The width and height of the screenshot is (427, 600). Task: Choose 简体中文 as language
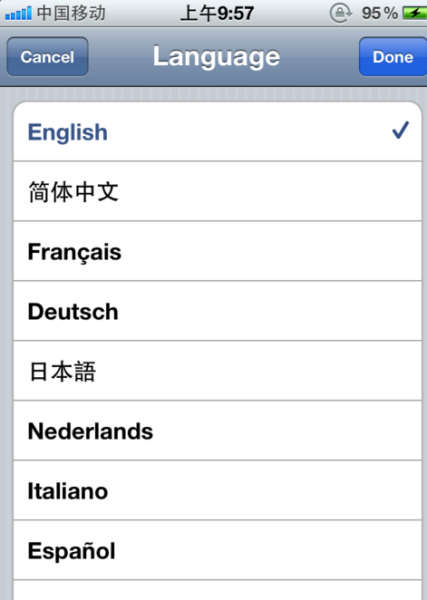[x=217, y=191]
